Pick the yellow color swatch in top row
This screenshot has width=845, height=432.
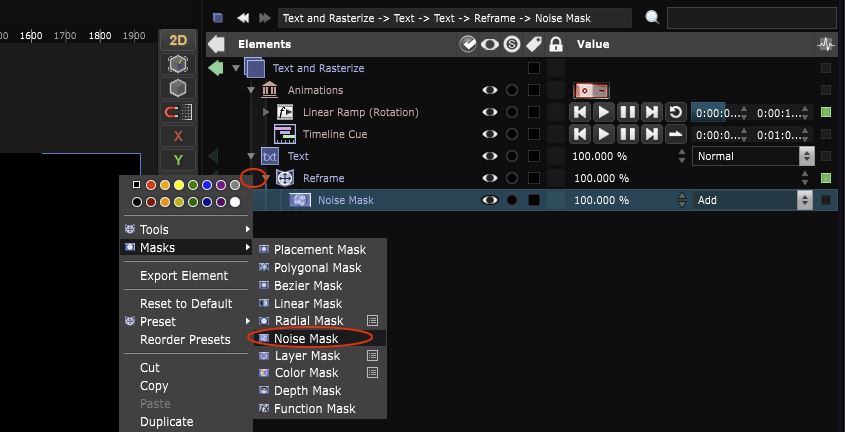[179, 185]
